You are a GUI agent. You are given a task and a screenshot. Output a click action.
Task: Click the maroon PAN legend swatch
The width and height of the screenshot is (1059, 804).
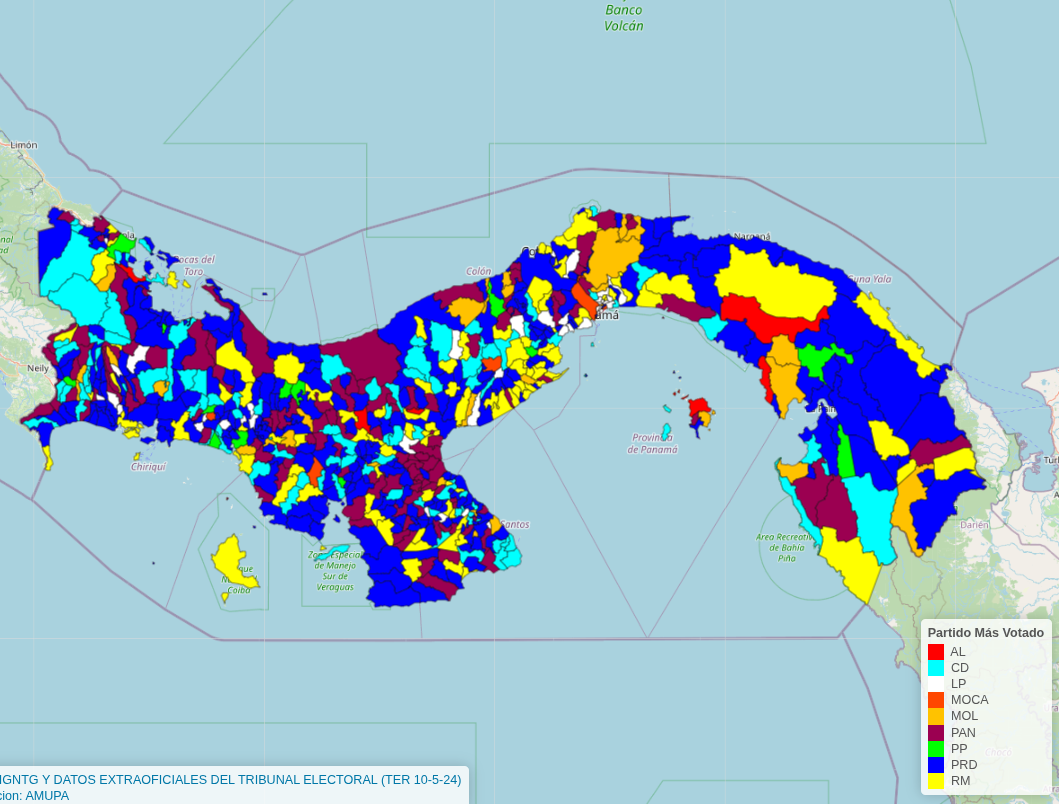coord(936,733)
